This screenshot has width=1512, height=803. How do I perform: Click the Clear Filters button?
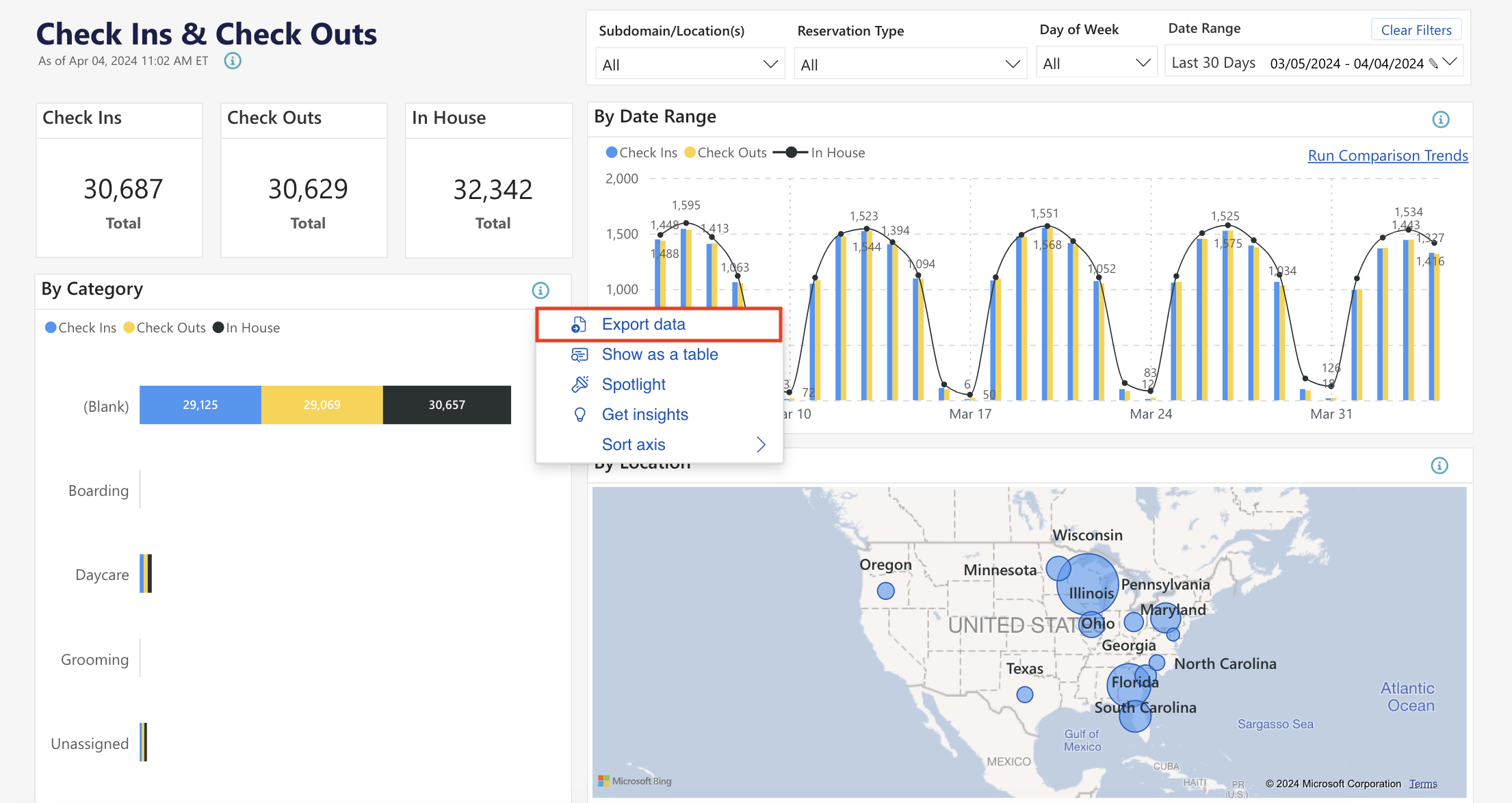tap(1416, 29)
